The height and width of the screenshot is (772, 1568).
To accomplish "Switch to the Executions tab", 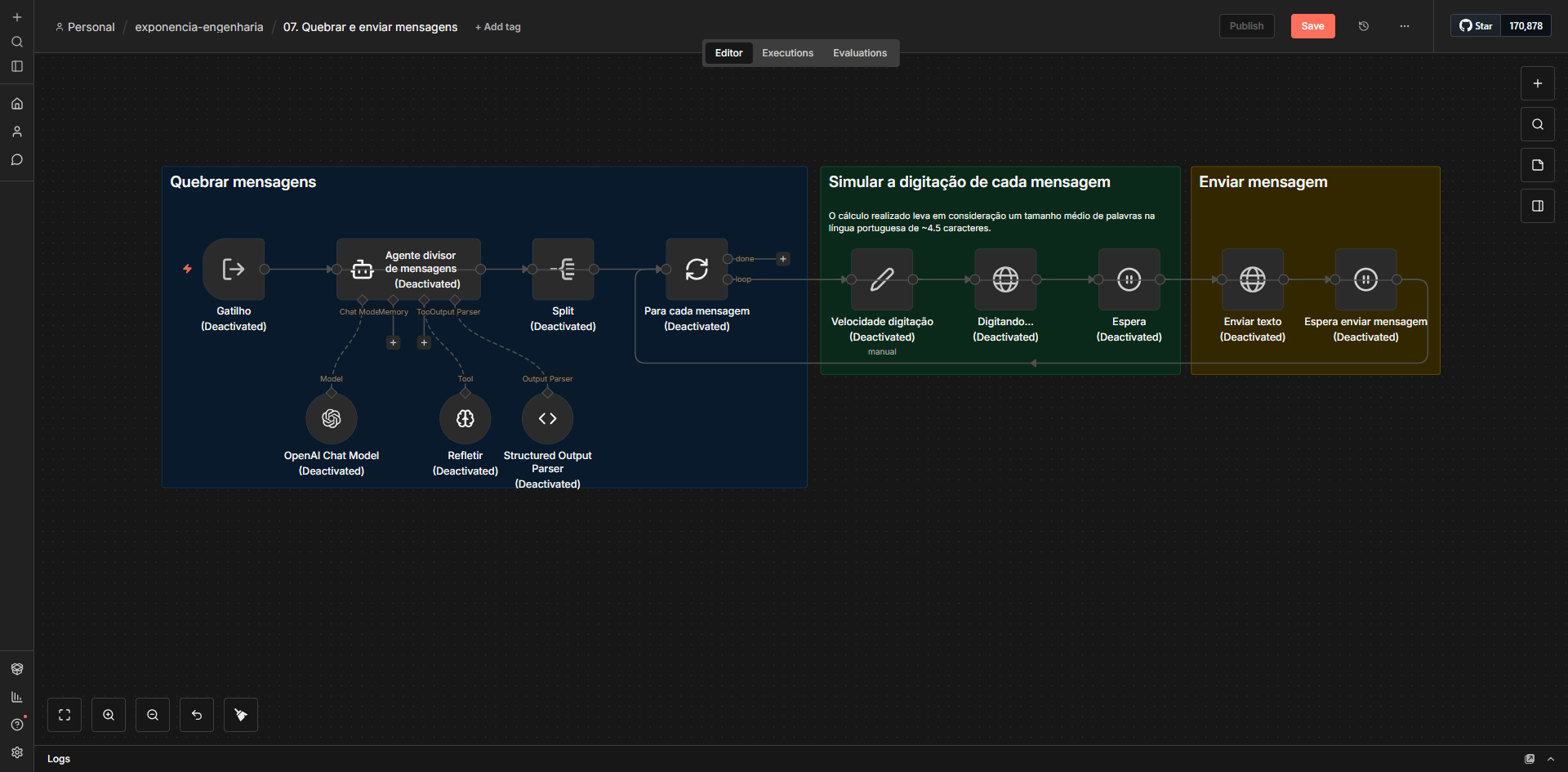I will click(787, 53).
